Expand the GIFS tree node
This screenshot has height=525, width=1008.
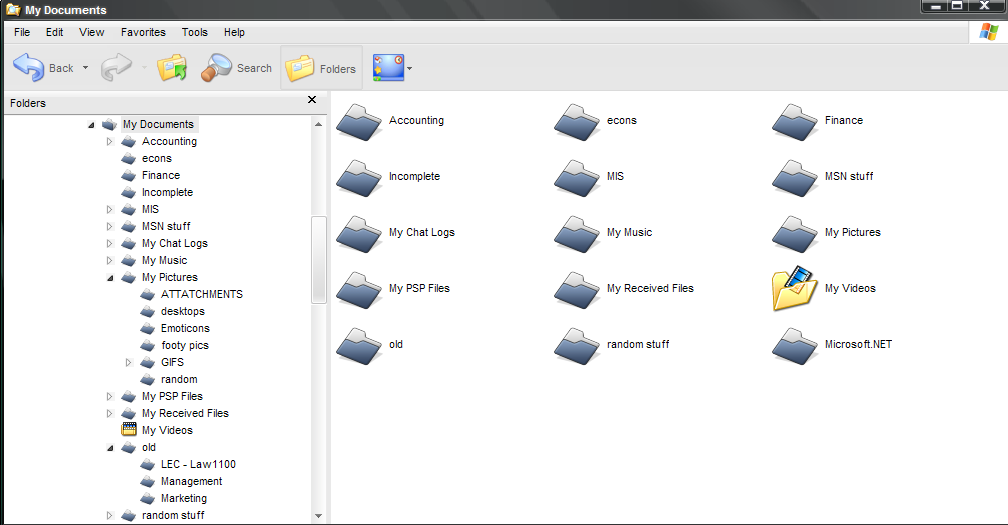129,363
